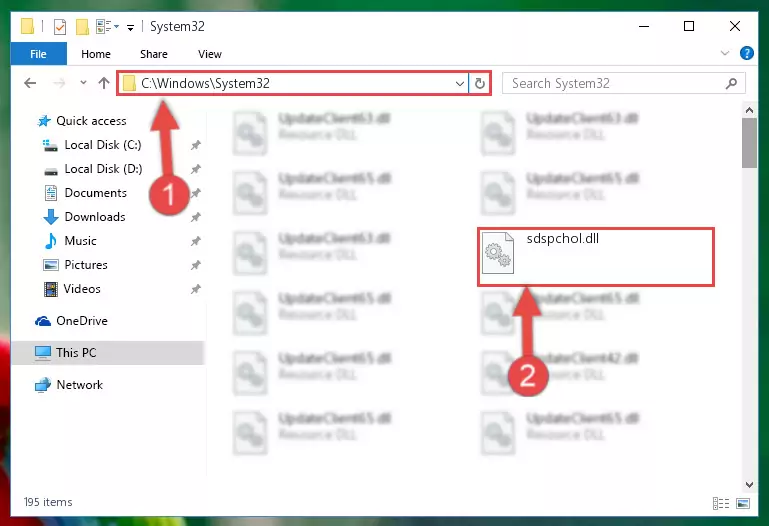The image size is (769, 526).
Task: Click the Properties quick access toolbar icon
Action: coord(60,26)
